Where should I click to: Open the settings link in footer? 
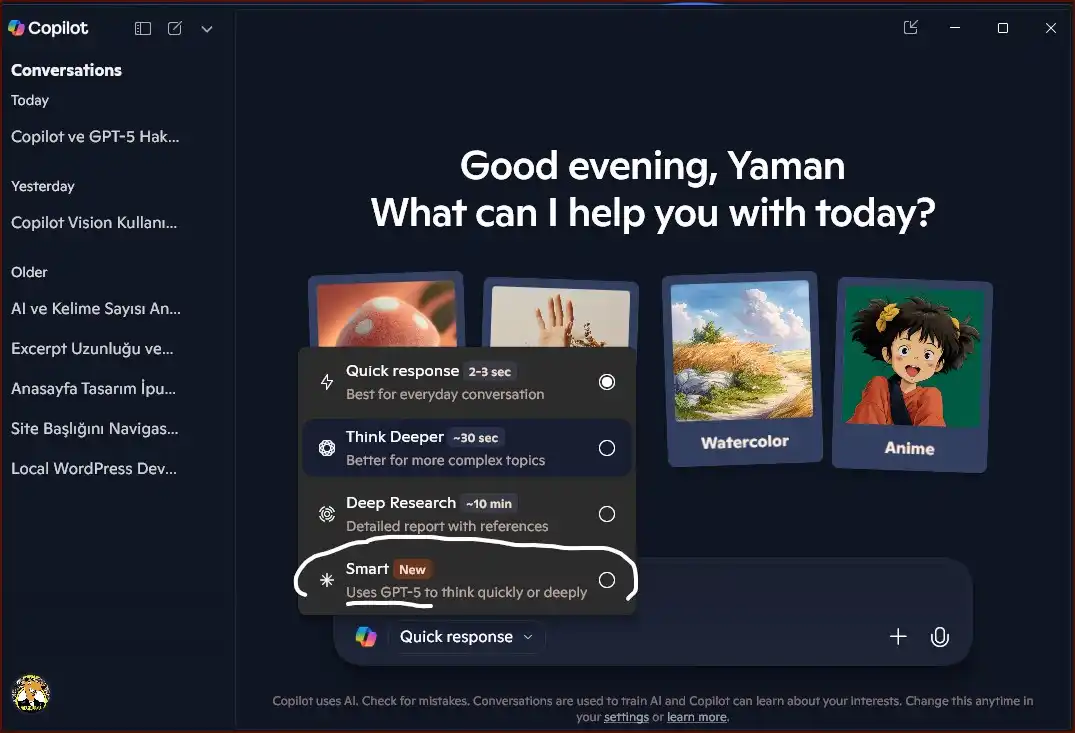click(626, 717)
